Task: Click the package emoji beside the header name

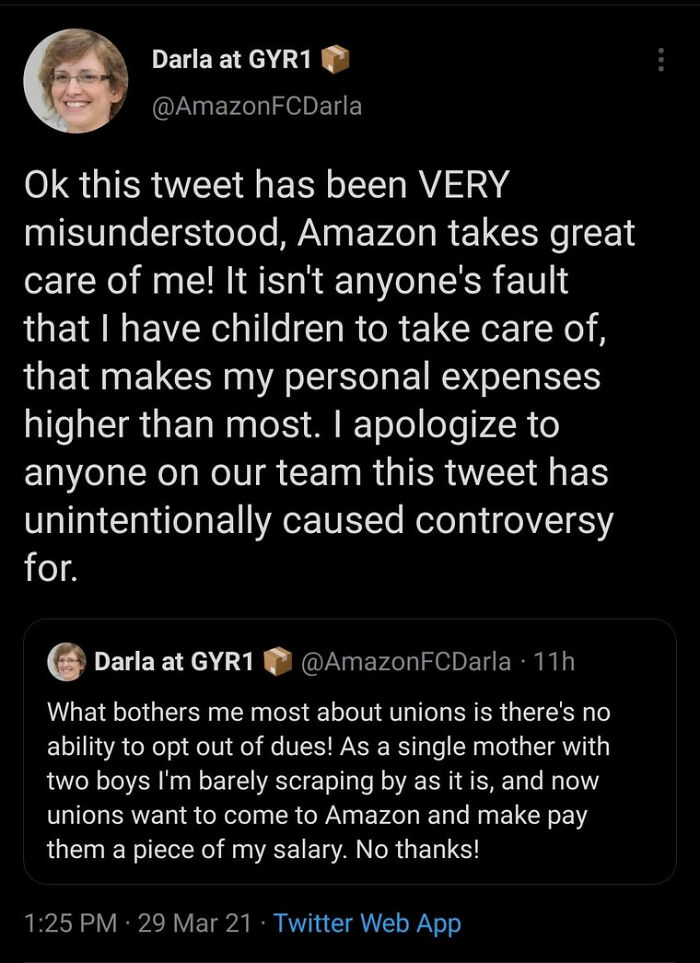Action: [335, 61]
